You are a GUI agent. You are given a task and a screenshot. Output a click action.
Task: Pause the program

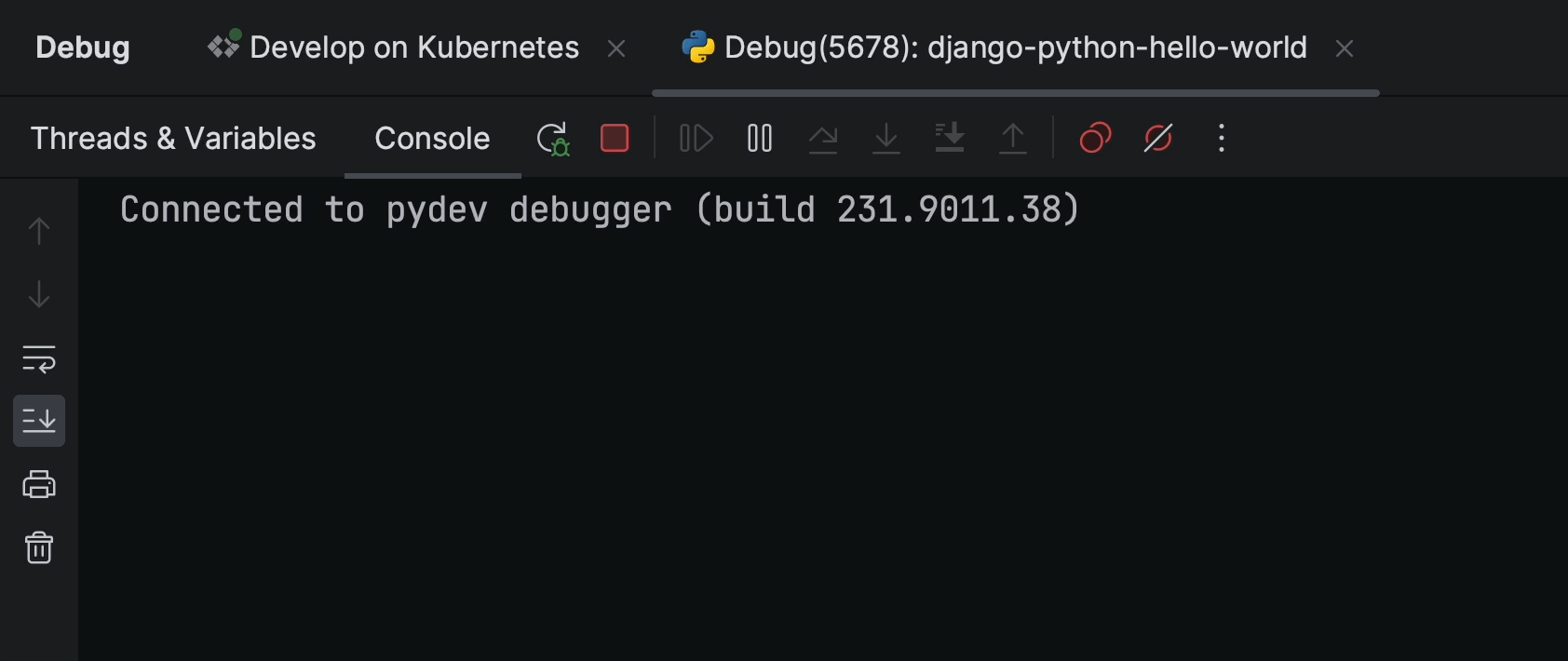[760, 139]
